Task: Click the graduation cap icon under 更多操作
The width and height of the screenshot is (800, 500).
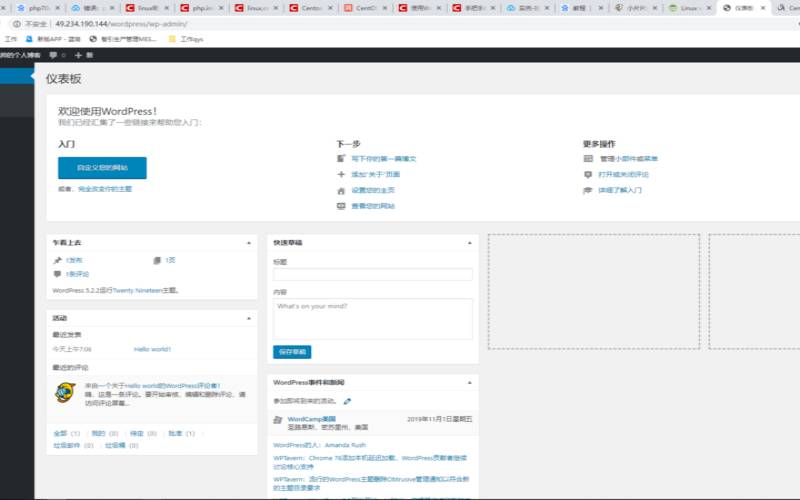Action: [588, 190]
